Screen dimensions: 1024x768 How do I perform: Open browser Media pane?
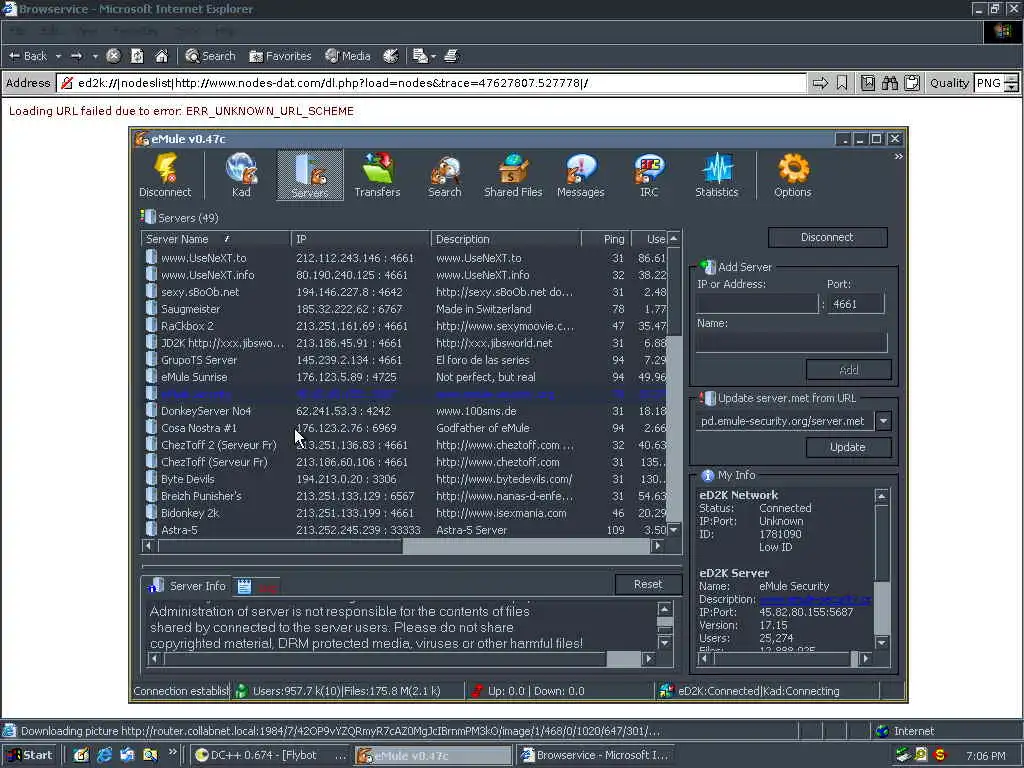pyautogui.click(x=348, y=56)
